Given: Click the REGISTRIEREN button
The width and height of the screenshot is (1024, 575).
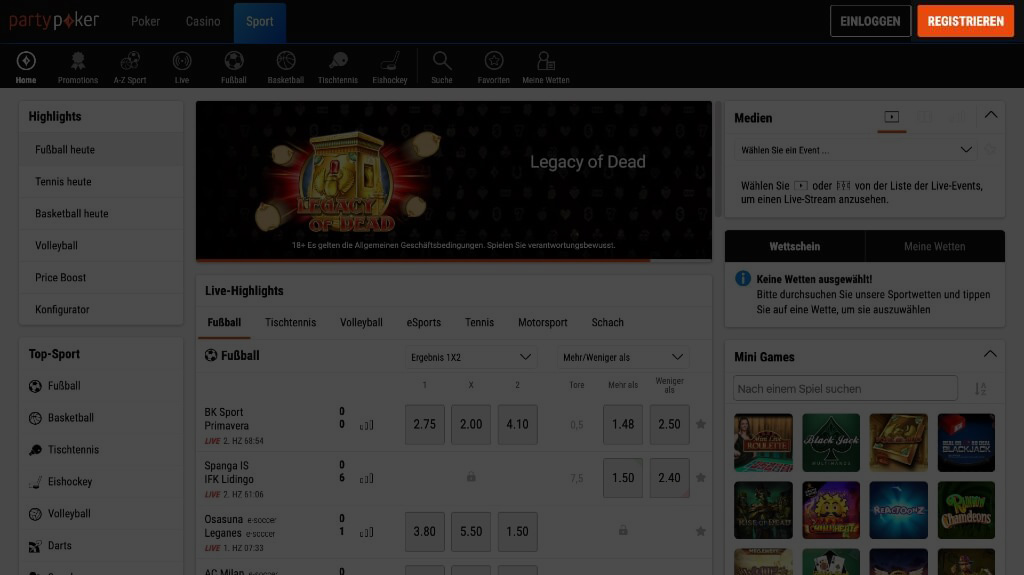Looking at the screenshot, I should tap(966, 21).
